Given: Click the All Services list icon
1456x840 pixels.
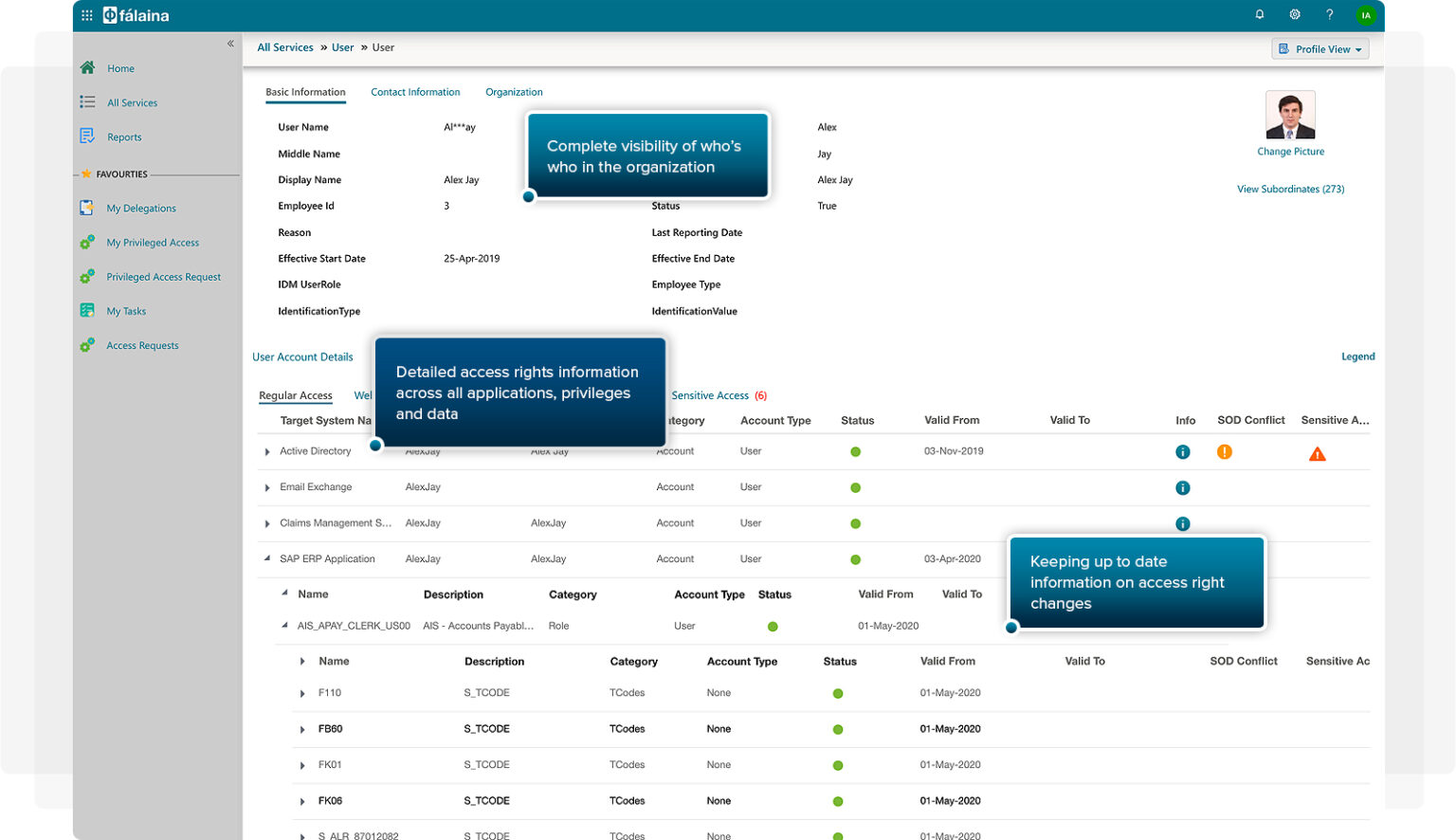Looking at the screenshot, I should (x=87, y=101).
